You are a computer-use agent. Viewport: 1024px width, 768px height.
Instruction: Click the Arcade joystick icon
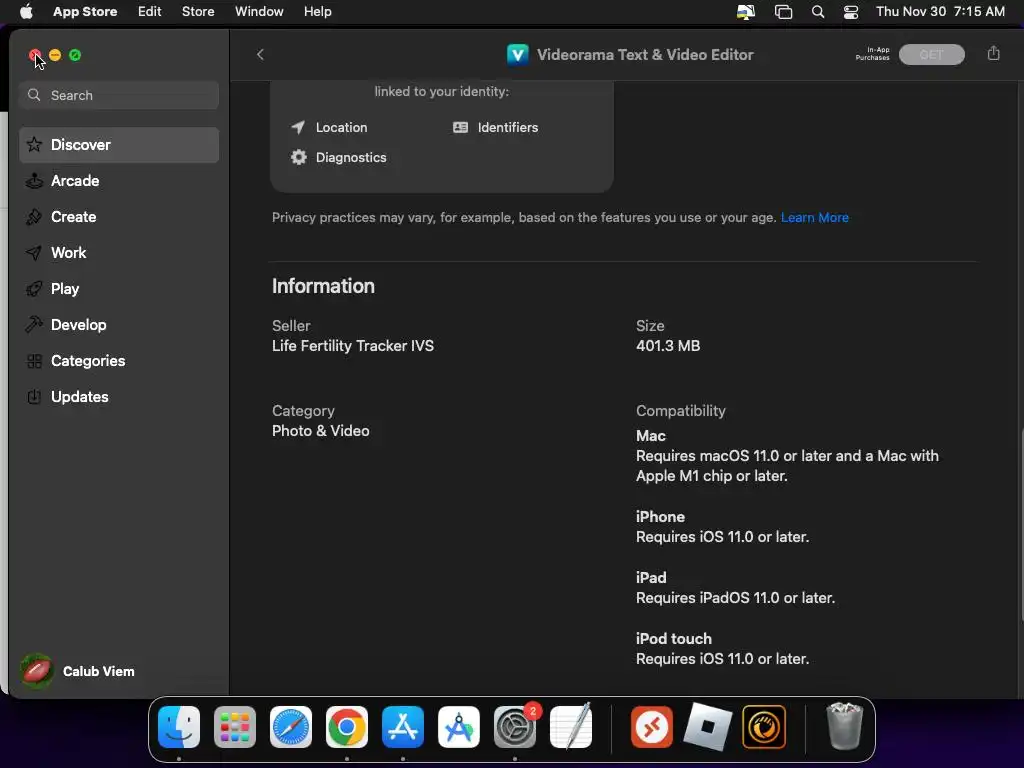34,181
